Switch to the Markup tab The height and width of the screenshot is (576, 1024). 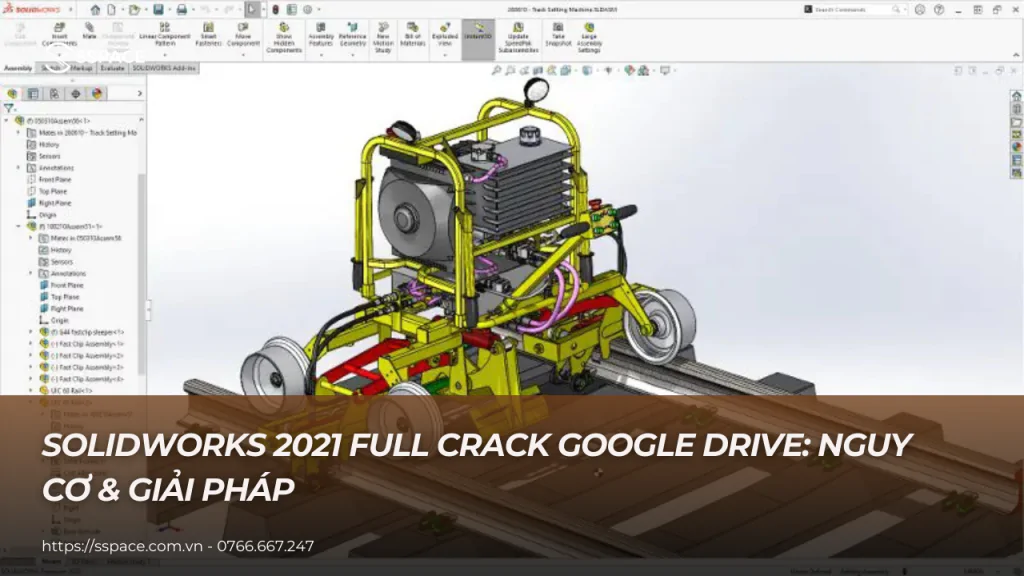tap(81, 68)
